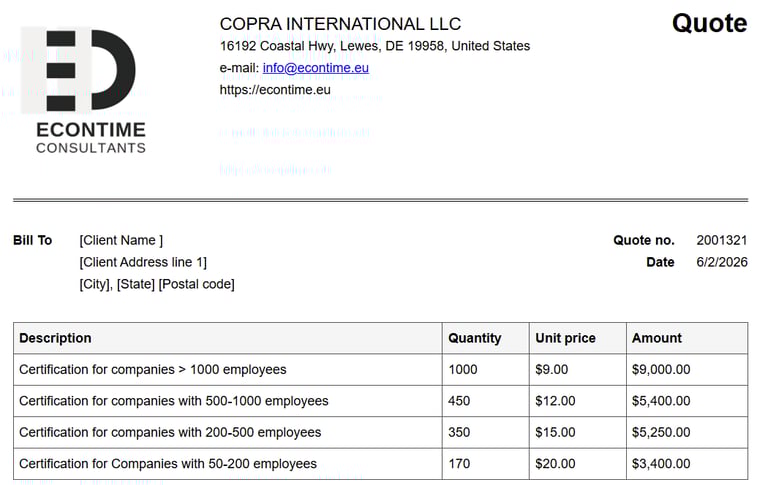
Task: Click the Quote title heading
Action: [709, 23]
